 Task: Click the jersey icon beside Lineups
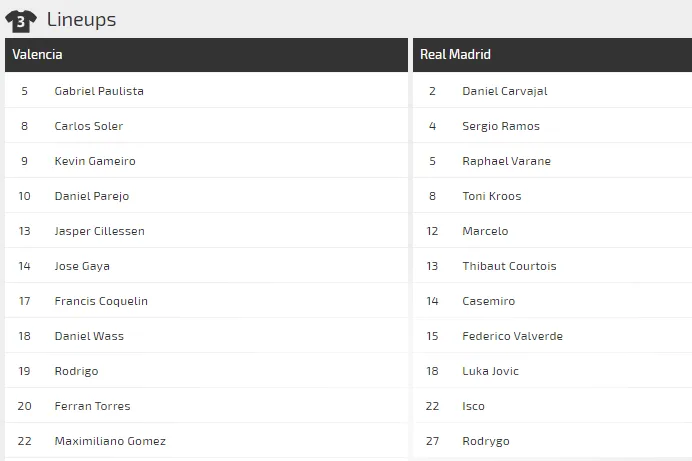pyautogui.click(x=21, y=19)
